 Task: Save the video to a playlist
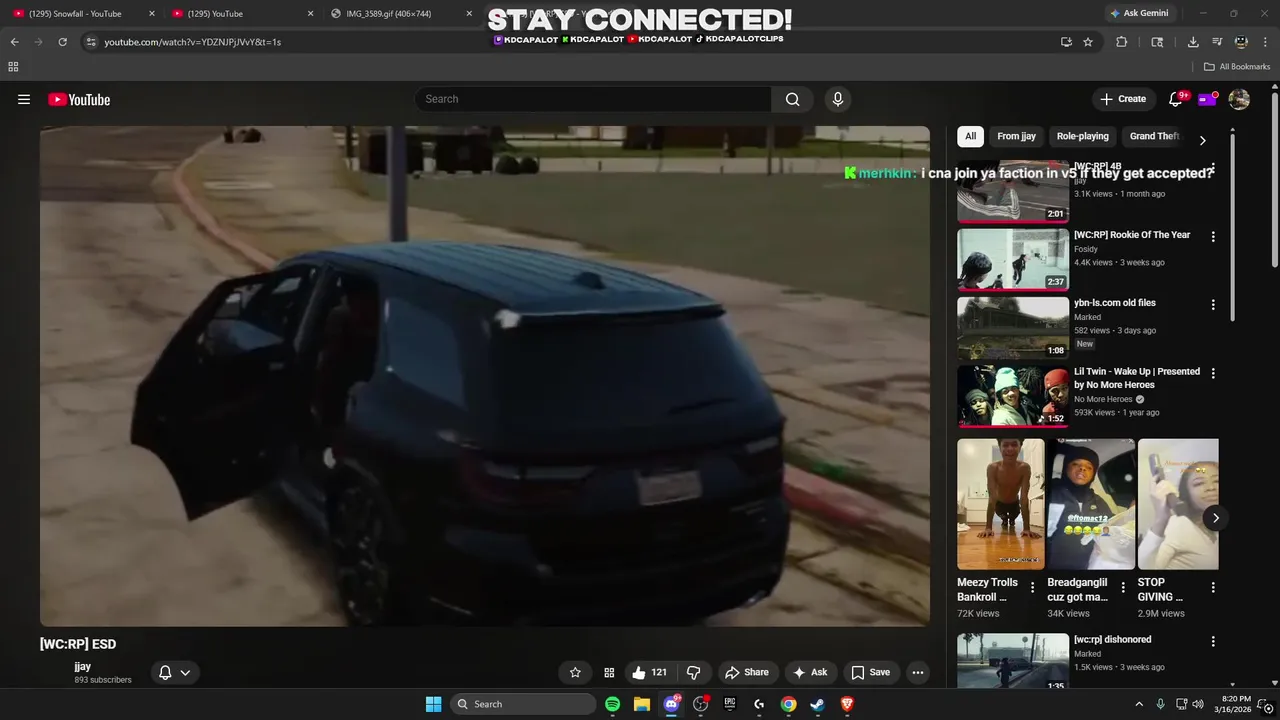pyautogui.click(x=870, y=672)
